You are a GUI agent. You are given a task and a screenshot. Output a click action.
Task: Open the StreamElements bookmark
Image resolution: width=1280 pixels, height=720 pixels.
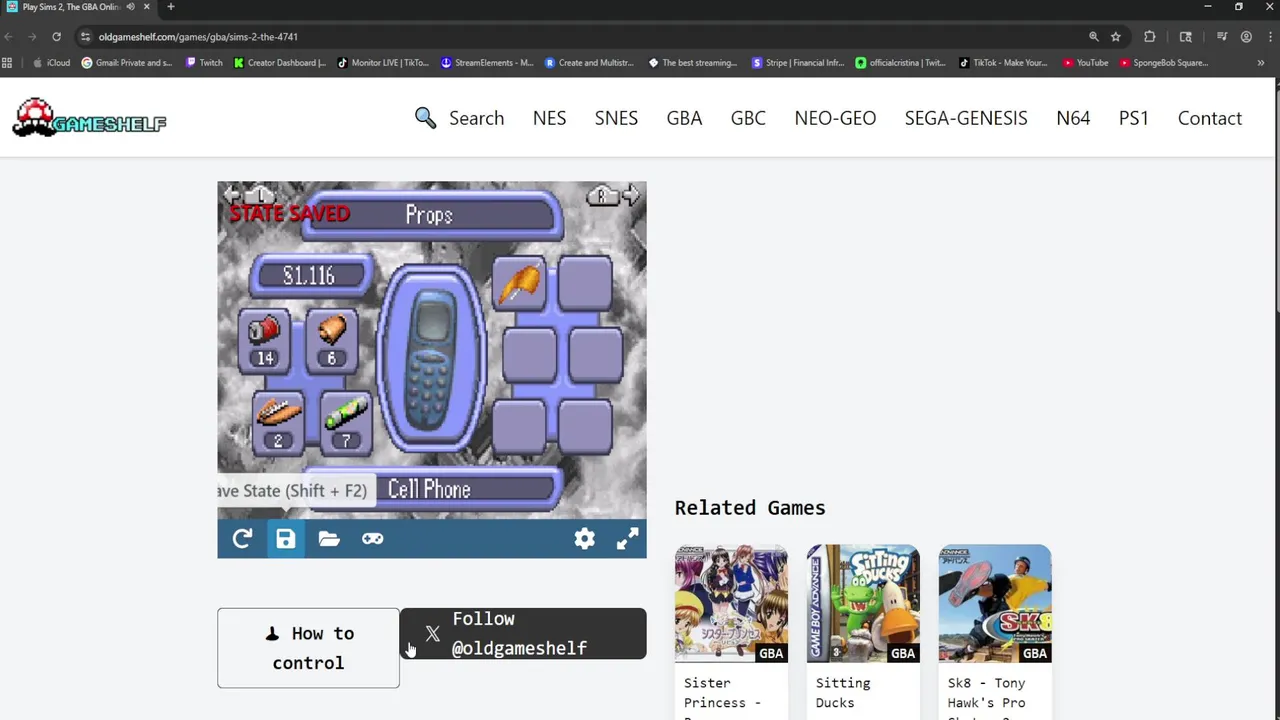tap(487, 63)
